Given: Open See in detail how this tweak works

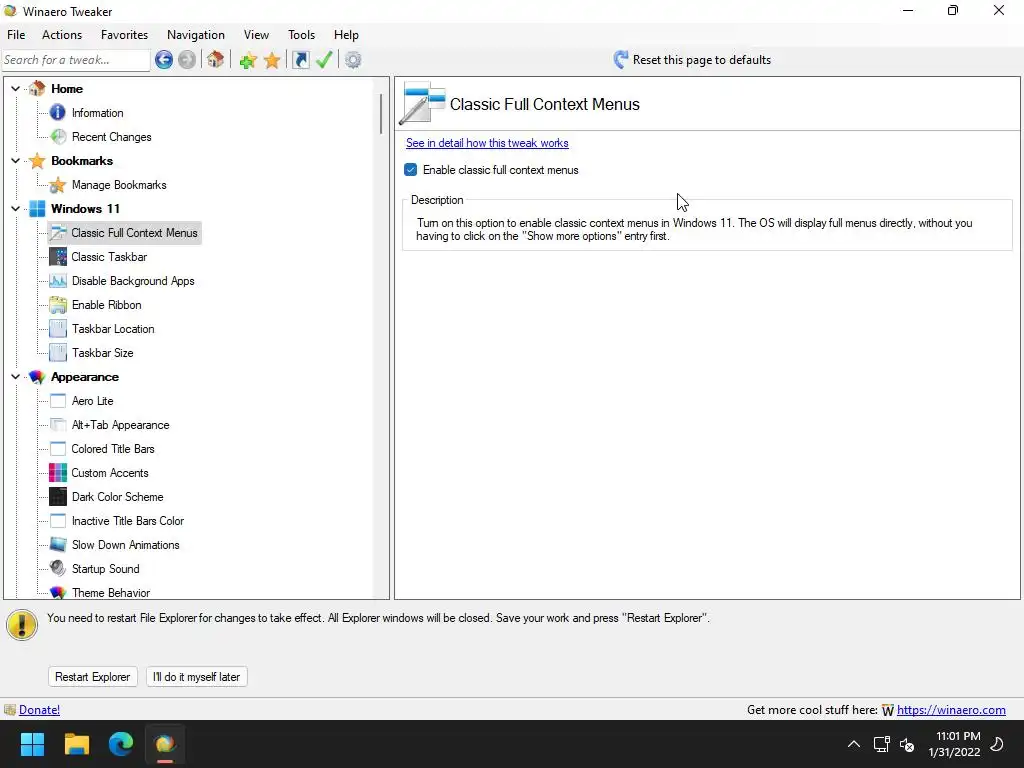Looking at the screenshot, I should pyautogui.click(x=487, y=143).
